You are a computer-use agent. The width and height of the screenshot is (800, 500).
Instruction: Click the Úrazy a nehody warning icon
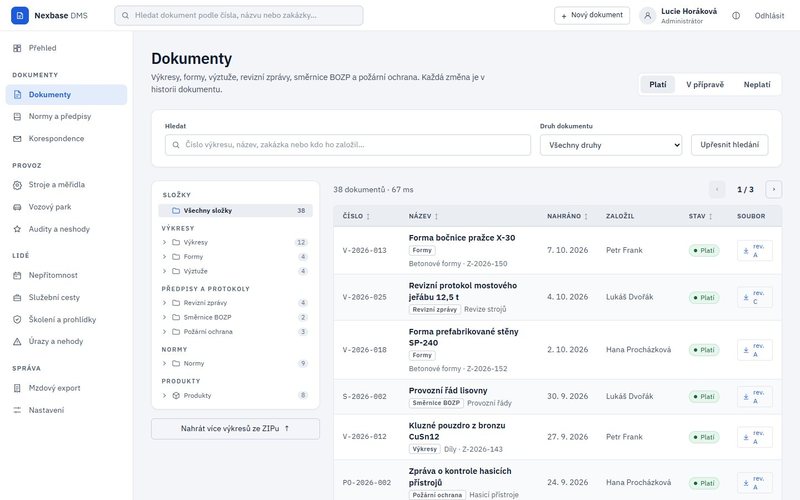tap(17, 341)
